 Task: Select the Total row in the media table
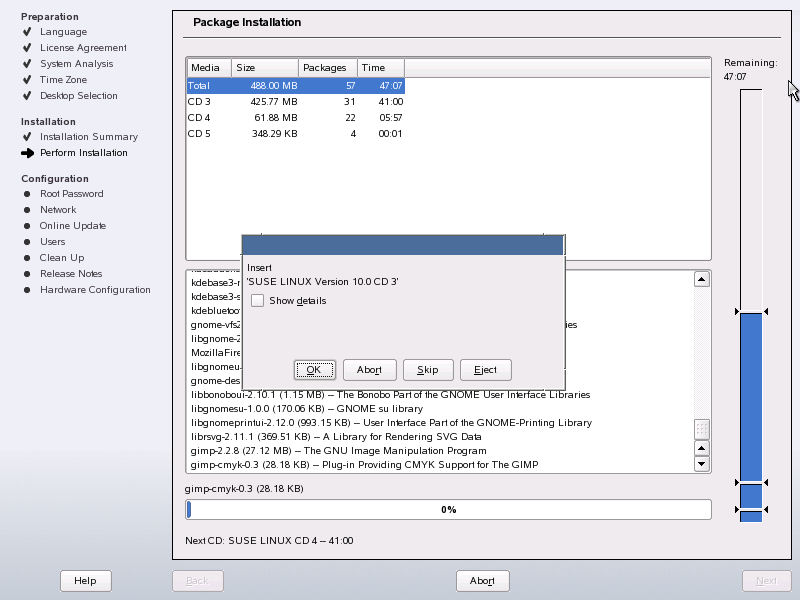point(296,86)
